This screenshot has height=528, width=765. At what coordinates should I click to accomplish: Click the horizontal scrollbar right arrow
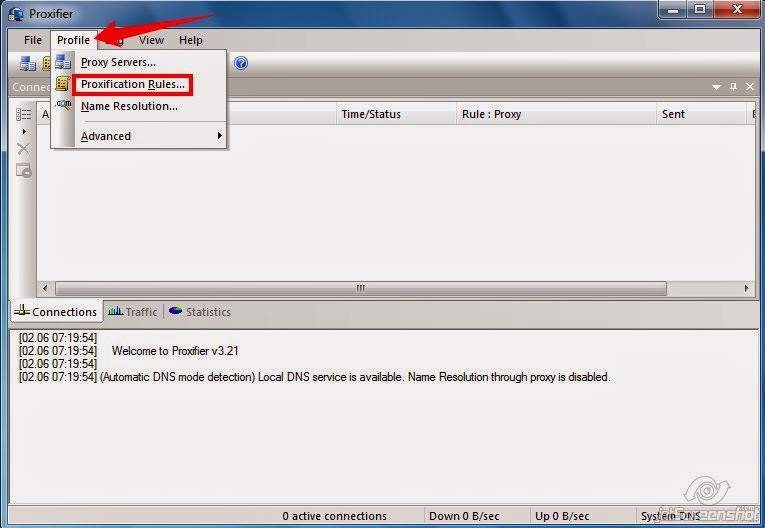[x=746, y=288]
